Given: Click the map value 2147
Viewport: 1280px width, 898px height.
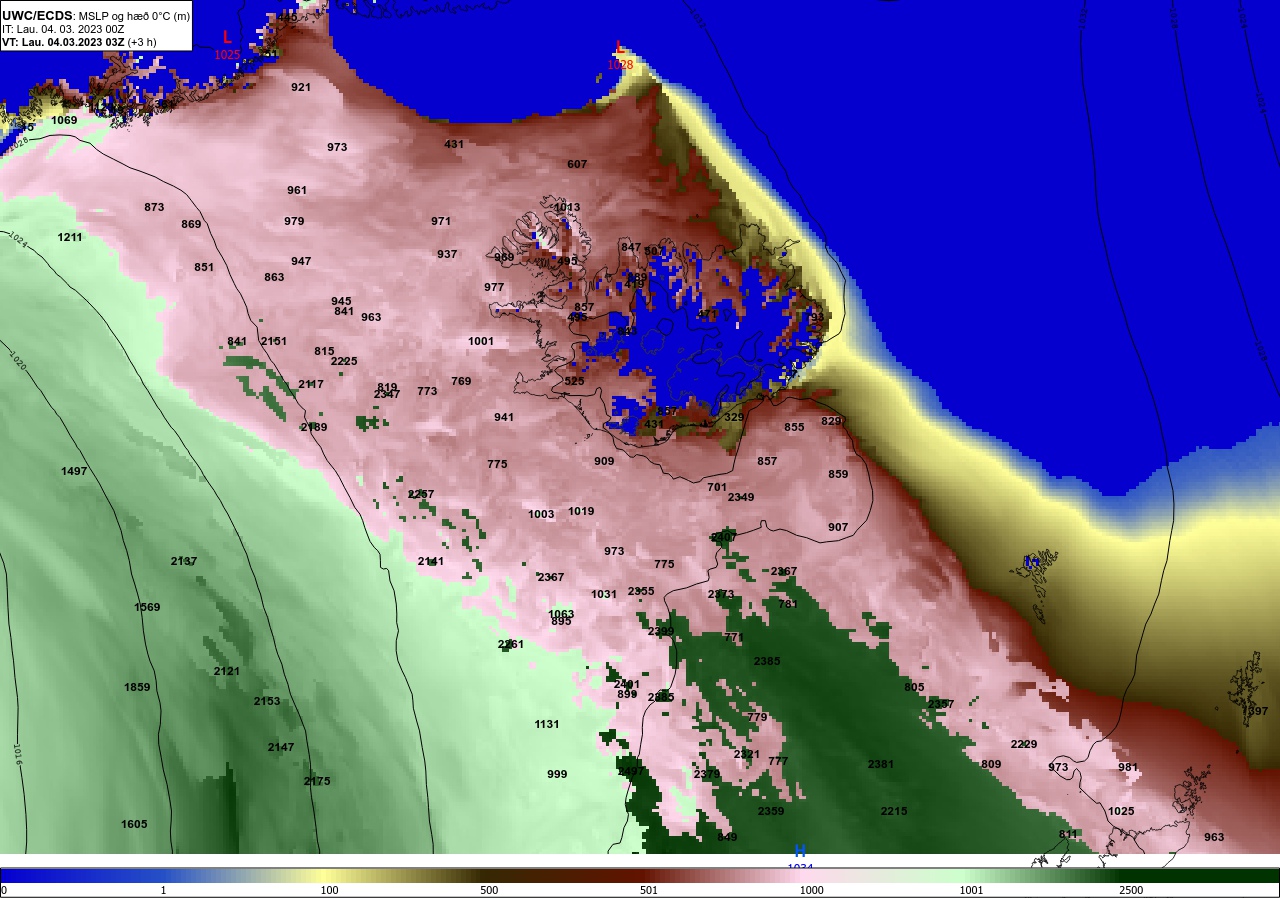Looking at the screenshot, I should point(281,747).
